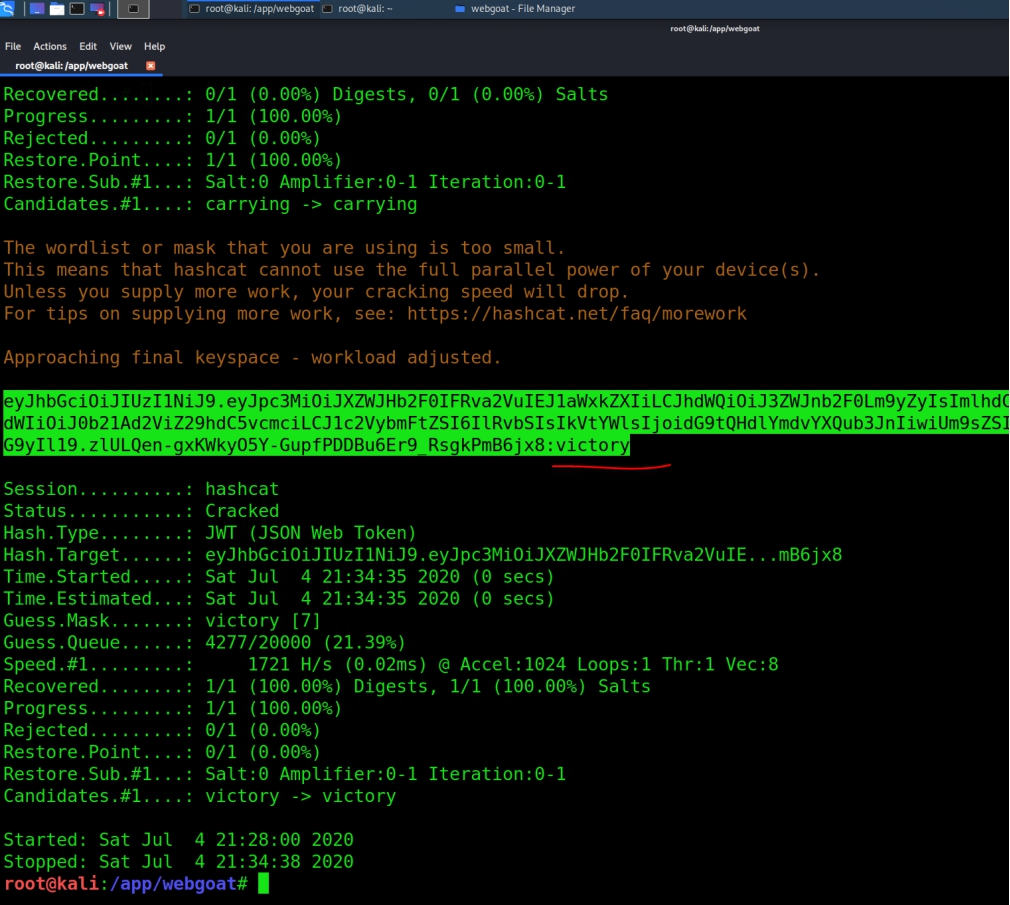Click the 'Speed.#1' 1721 H/s line

tap(391, 664)
